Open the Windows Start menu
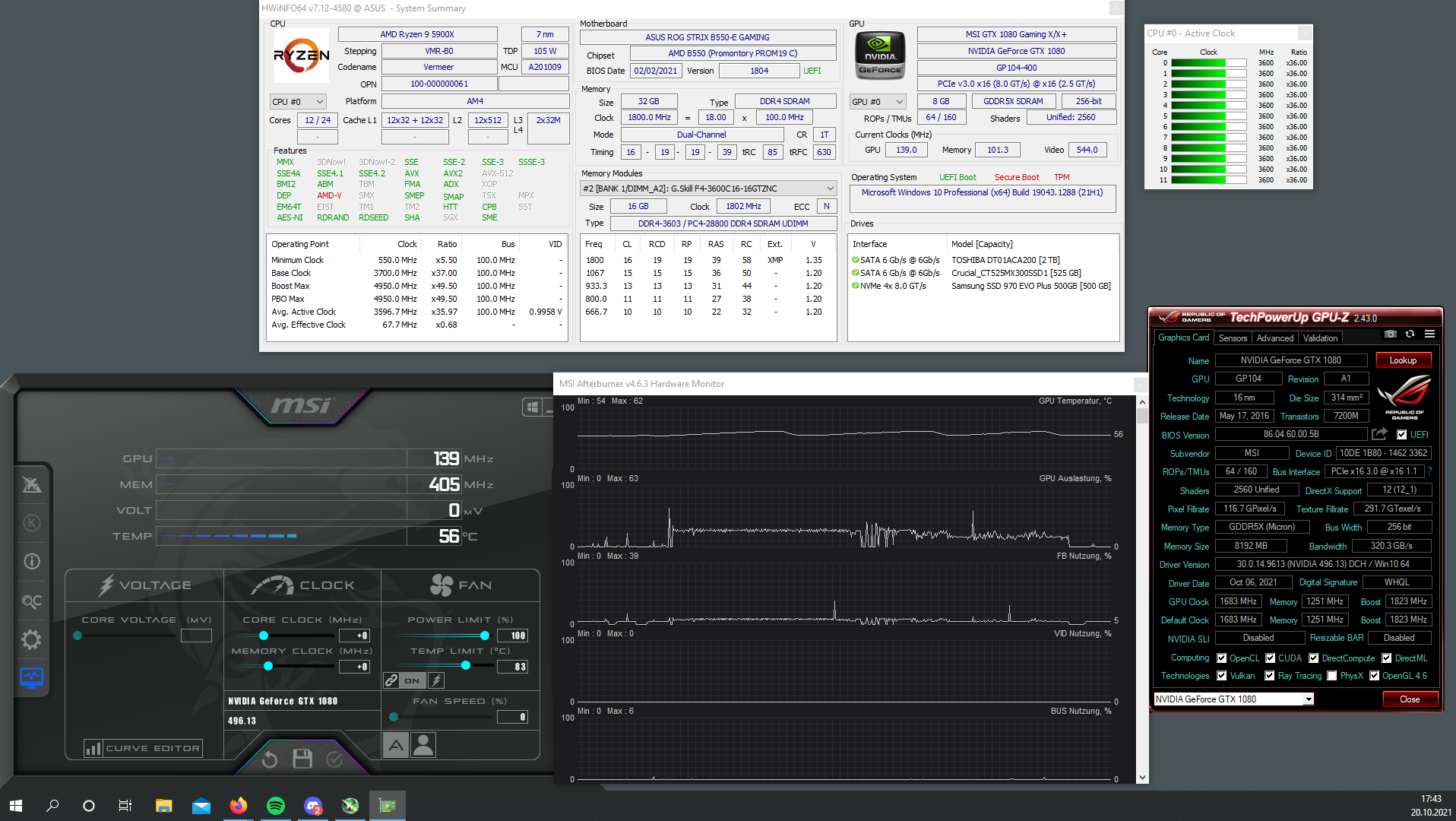Viewport: 1456px width, 821px height. tap(16, 806)
